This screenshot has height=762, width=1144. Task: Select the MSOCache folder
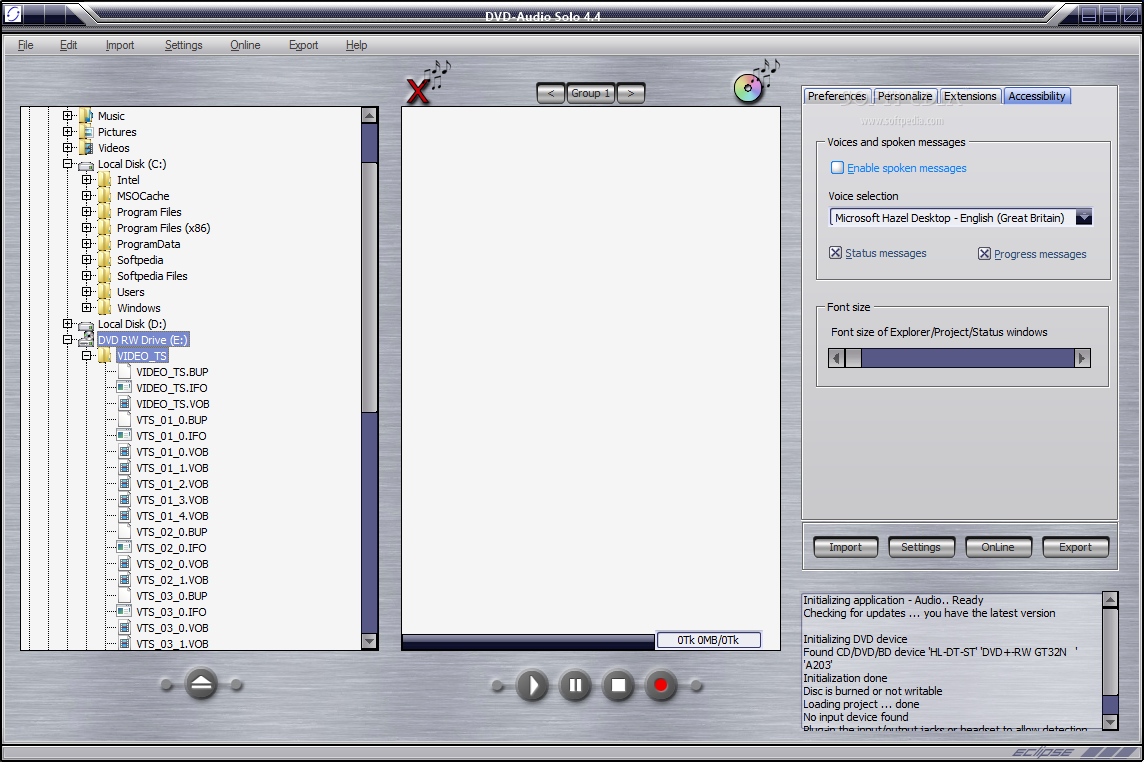pyautogui.click(x=143, y=196)
